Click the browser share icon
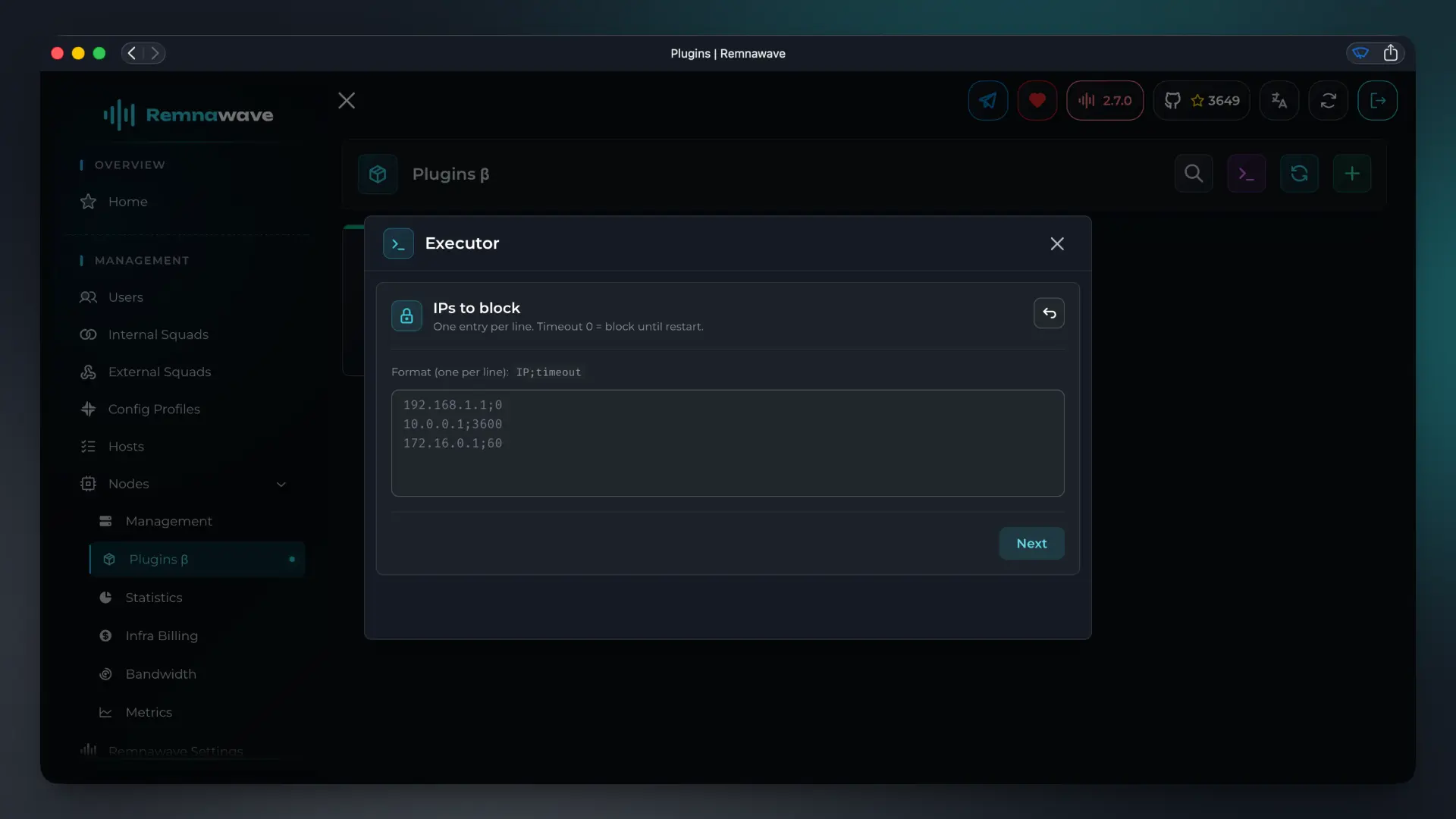 coord(1391,53)
